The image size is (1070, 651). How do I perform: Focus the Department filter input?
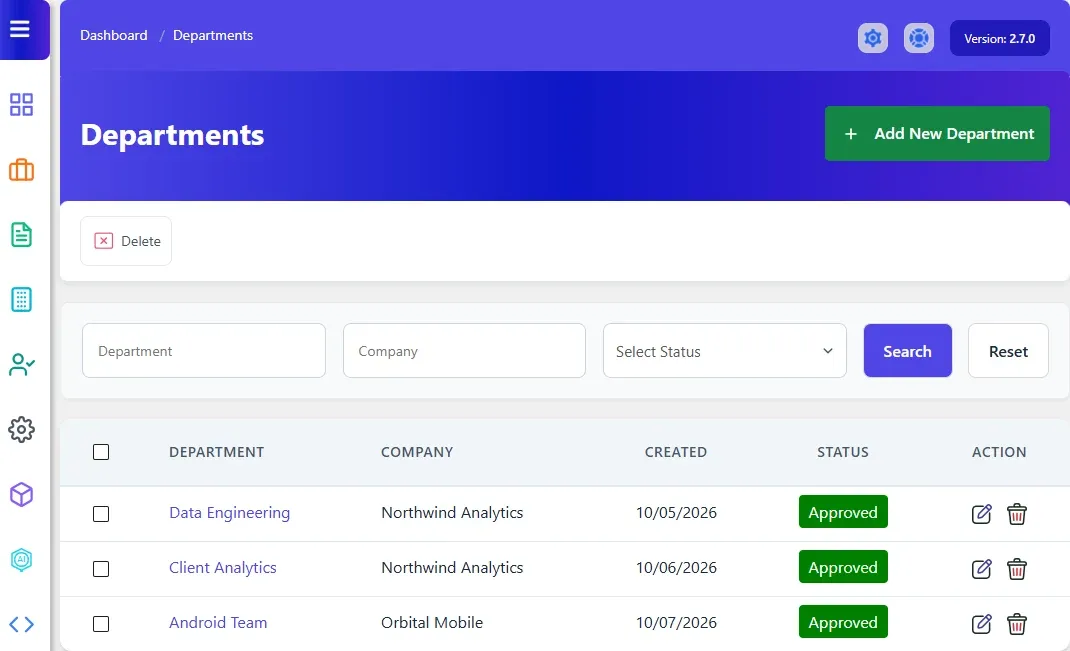204,351
